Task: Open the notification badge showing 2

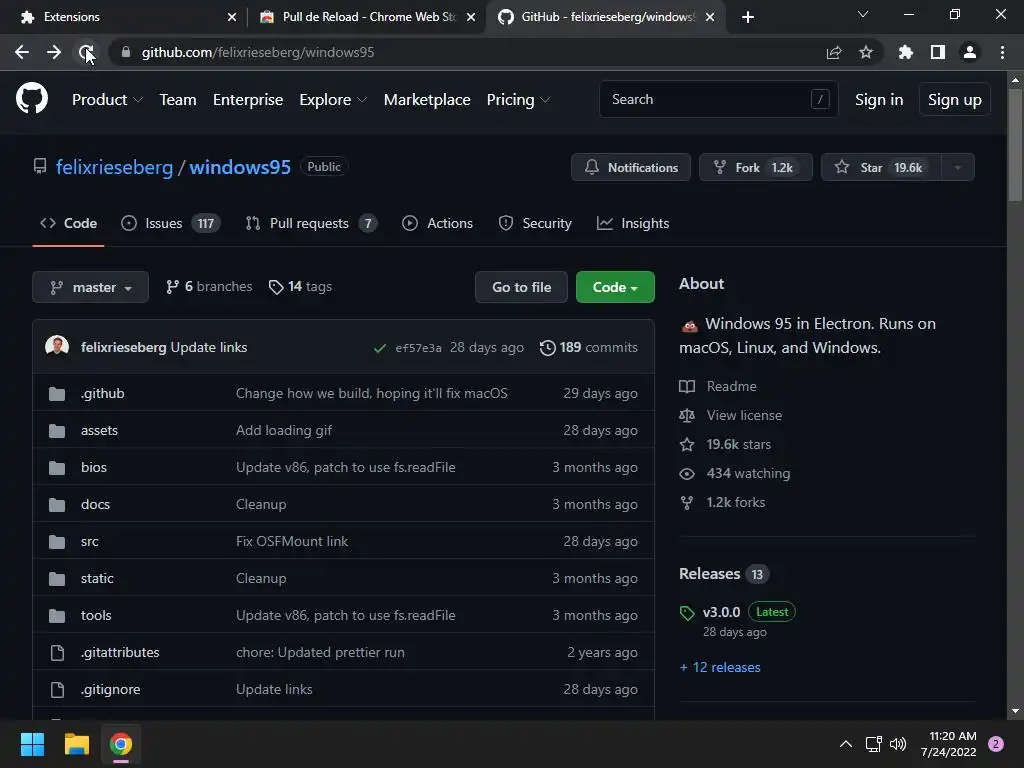Action: point(996,744)
